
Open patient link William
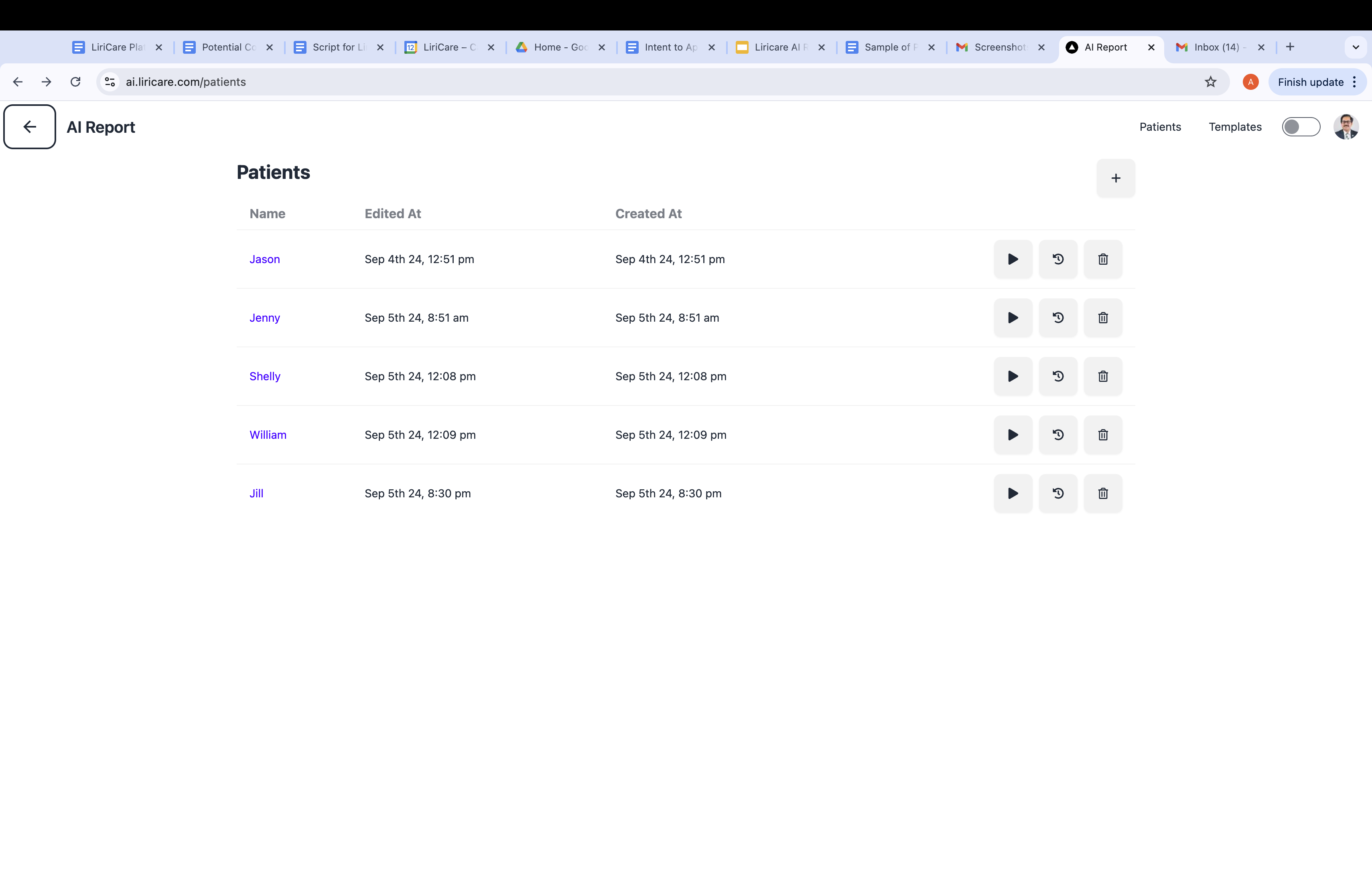pos(268,435)
